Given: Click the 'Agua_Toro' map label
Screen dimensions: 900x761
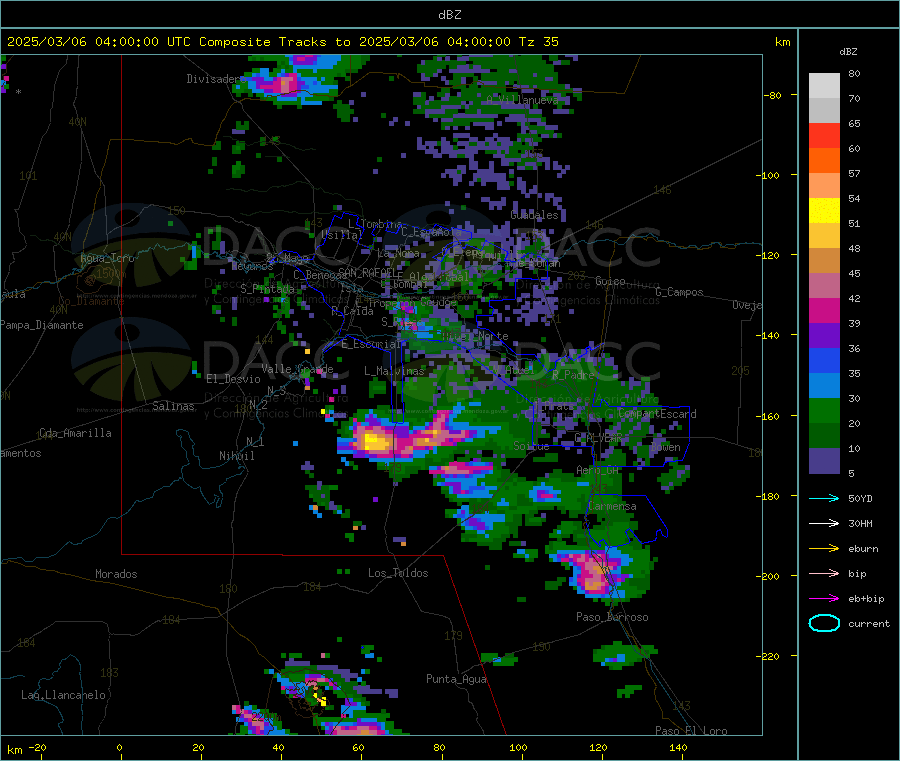Looking at the screenshot, I should coord(107,258).
